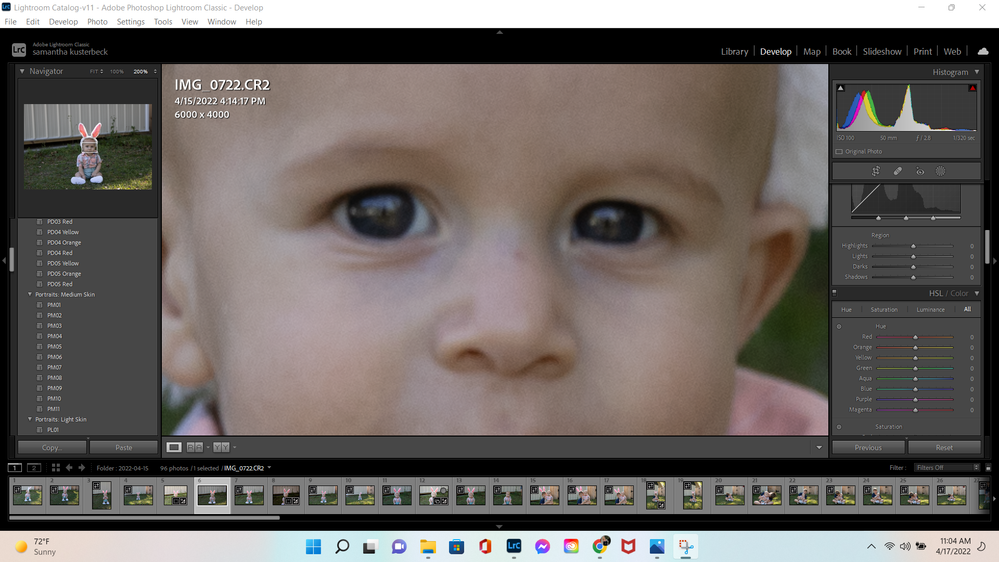Go back with left arrow icon
Screen dimensions: 999x562
pyautogui.click(x=69, y=468)
